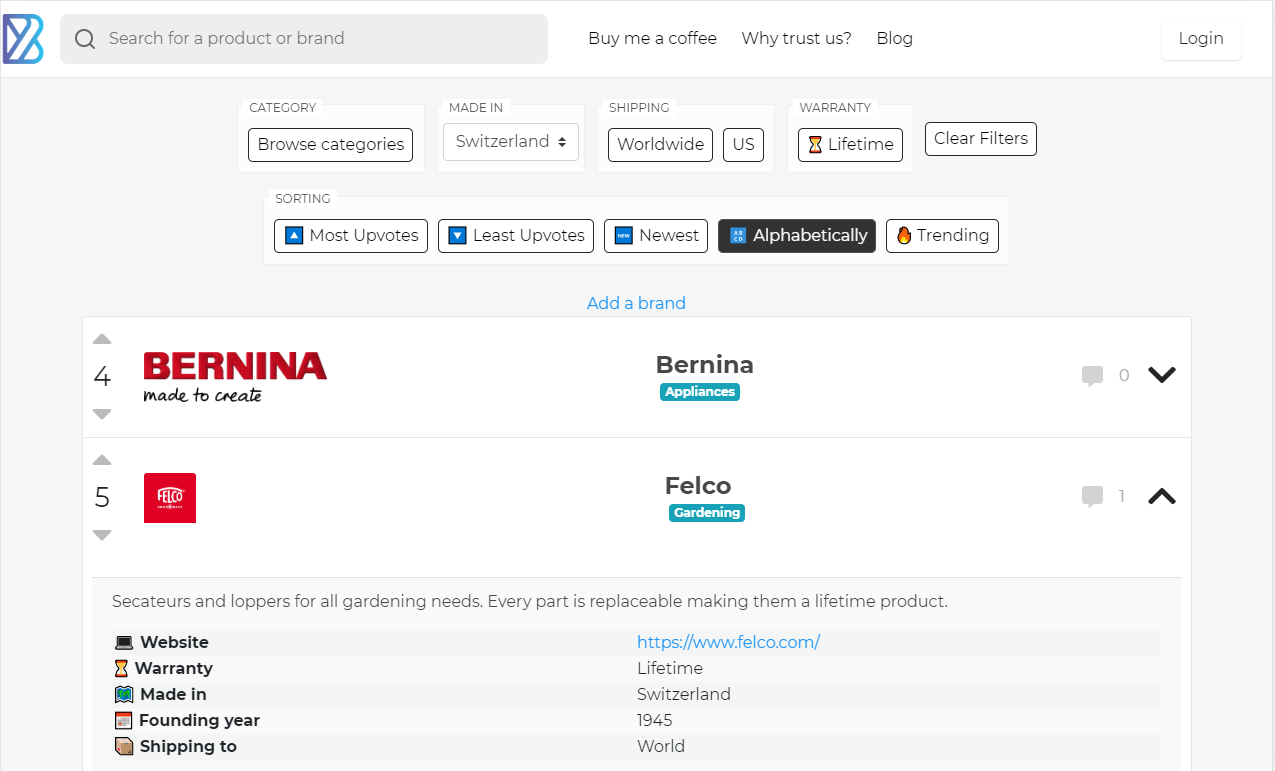
Task: Click the founding year value 1945
Action: (654, 720)
